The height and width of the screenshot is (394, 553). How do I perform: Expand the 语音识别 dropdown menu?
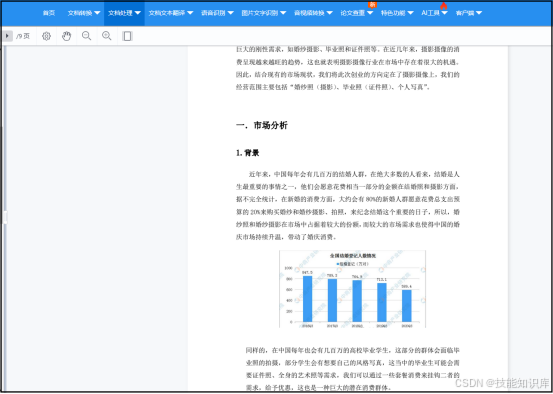[217, 13]
